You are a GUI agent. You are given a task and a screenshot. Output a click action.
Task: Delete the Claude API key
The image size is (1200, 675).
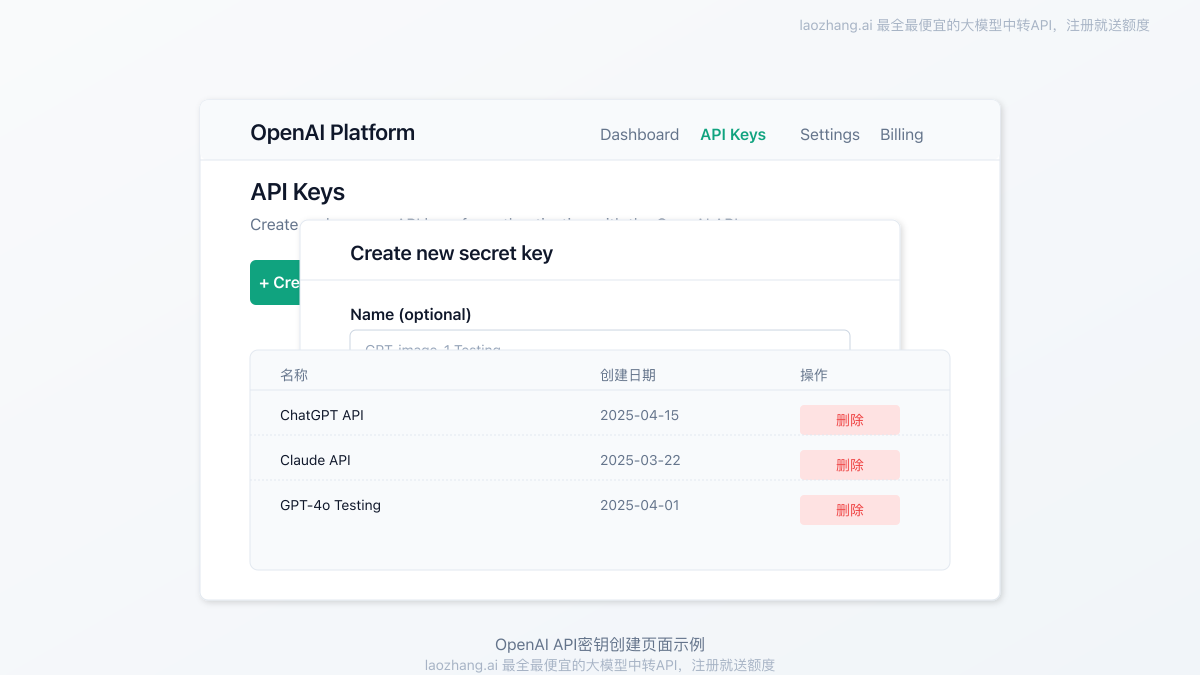click(850, 465)
